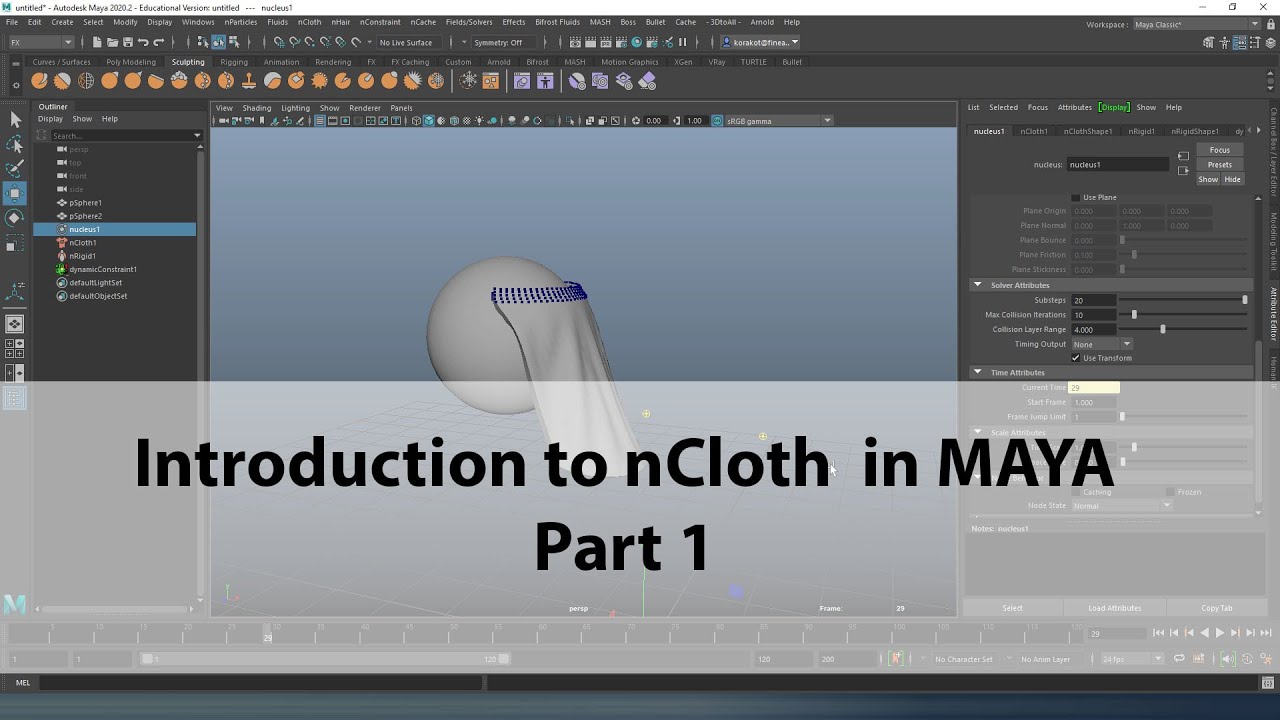Undo last action with toolbar arrow
1280x720 pixels.
143,42
